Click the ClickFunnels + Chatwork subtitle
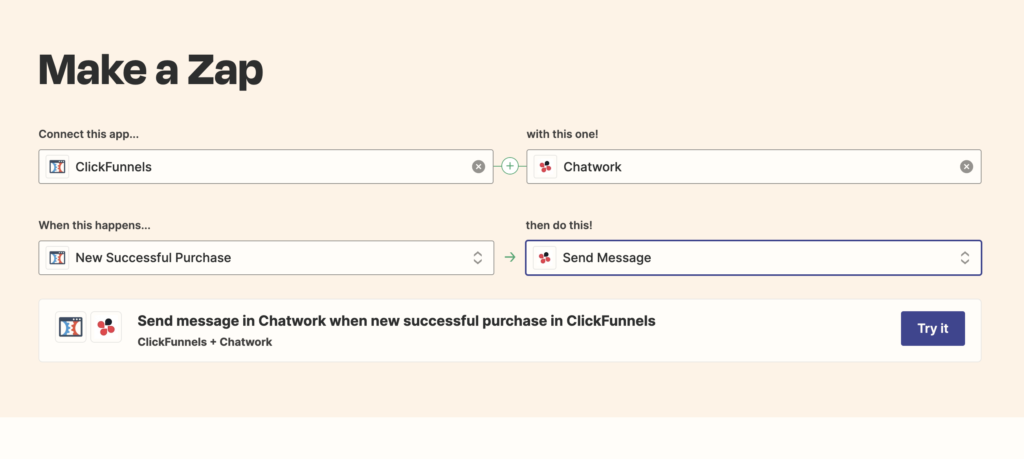Viewport: 1024px width, 459px height. [205, 341]
